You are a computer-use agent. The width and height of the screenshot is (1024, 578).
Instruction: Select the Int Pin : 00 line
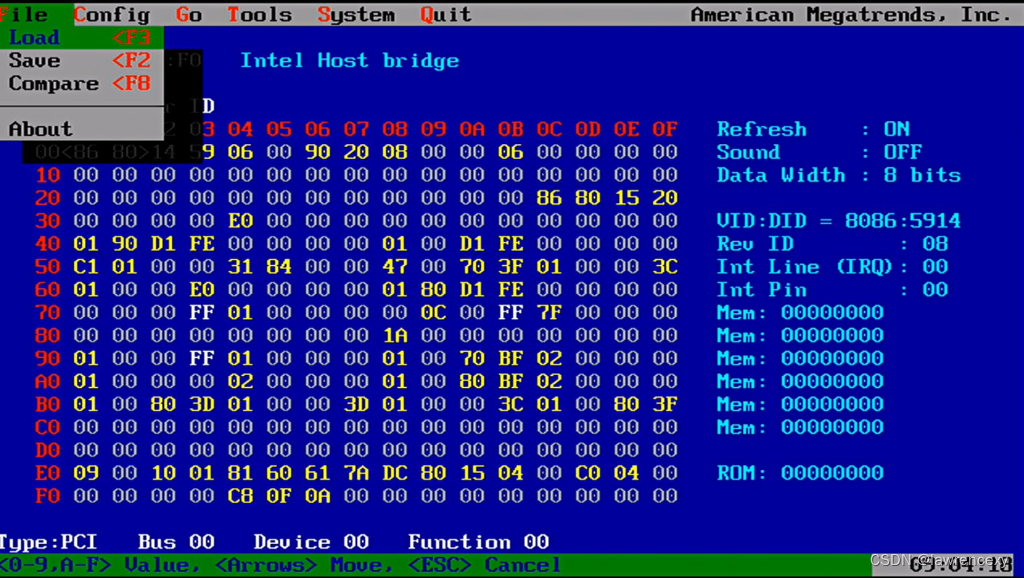[832, 289]
